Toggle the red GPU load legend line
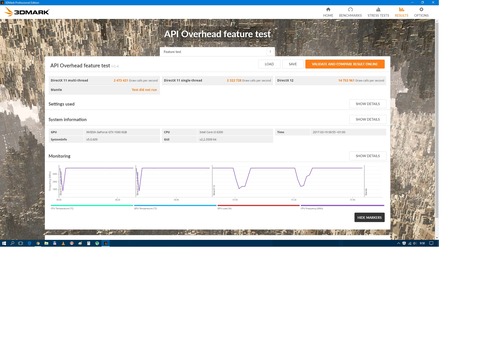The image size is (480, 360). pos(258,205)
